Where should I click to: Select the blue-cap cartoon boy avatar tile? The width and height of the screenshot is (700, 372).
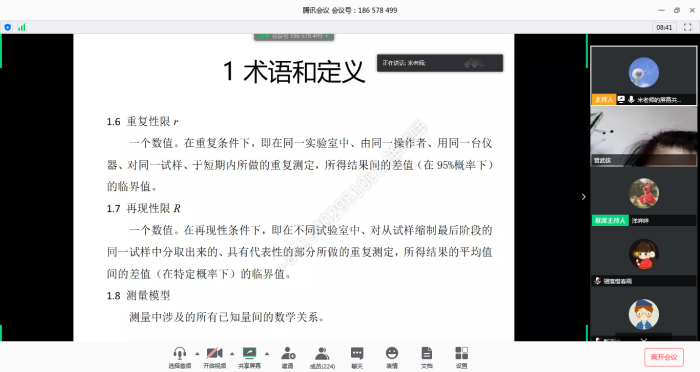pyautogui.click(x=643, y=315)
